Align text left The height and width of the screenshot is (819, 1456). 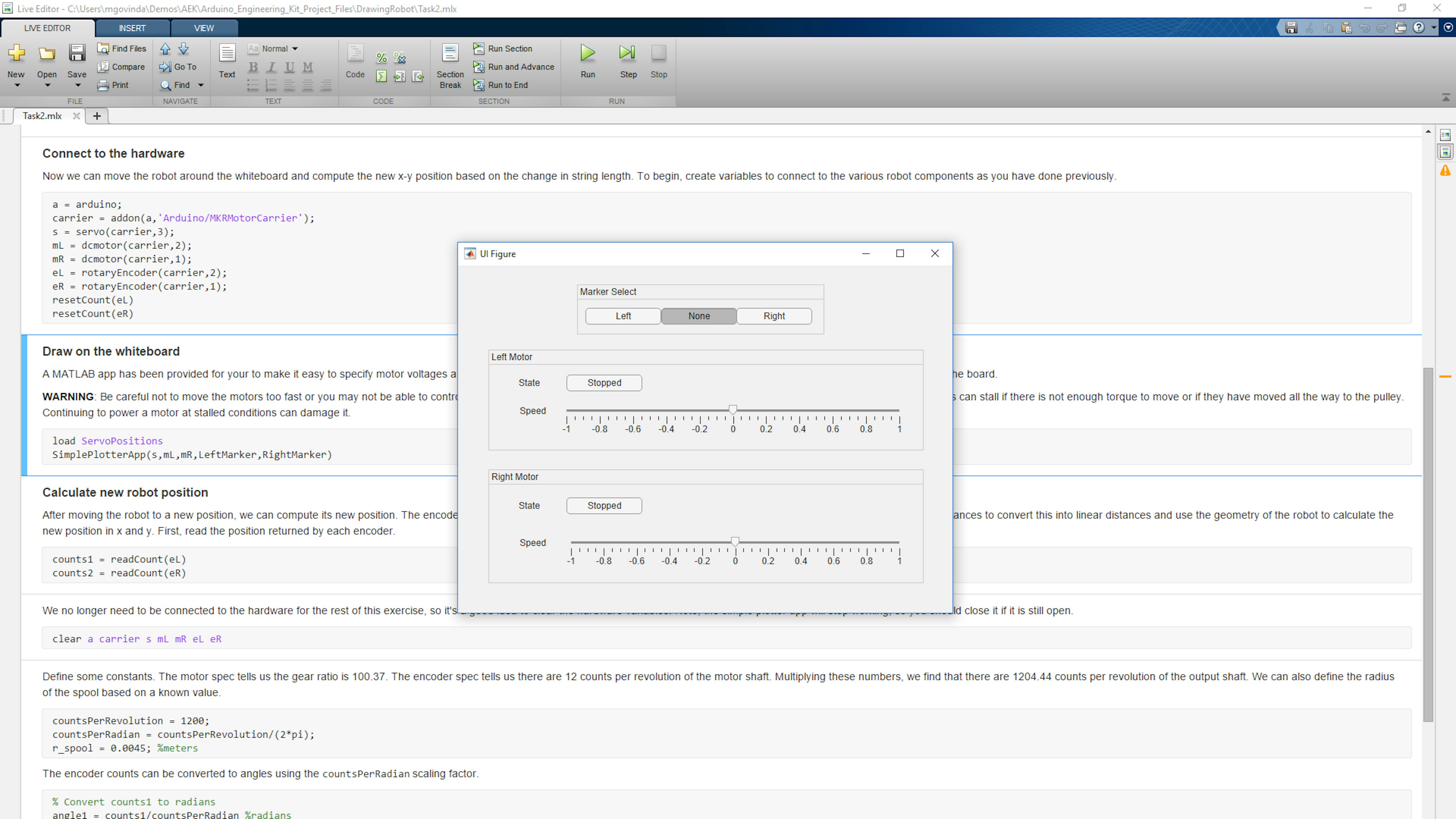point(290,85)
